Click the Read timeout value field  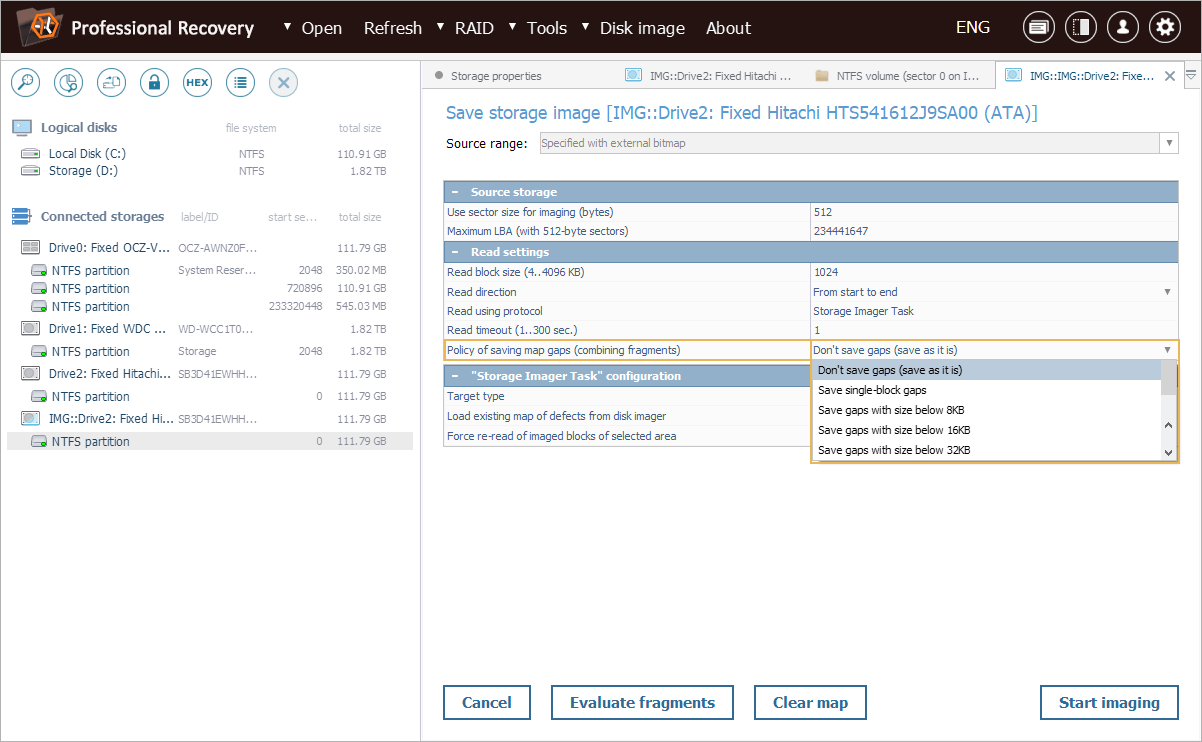[994, 330]
